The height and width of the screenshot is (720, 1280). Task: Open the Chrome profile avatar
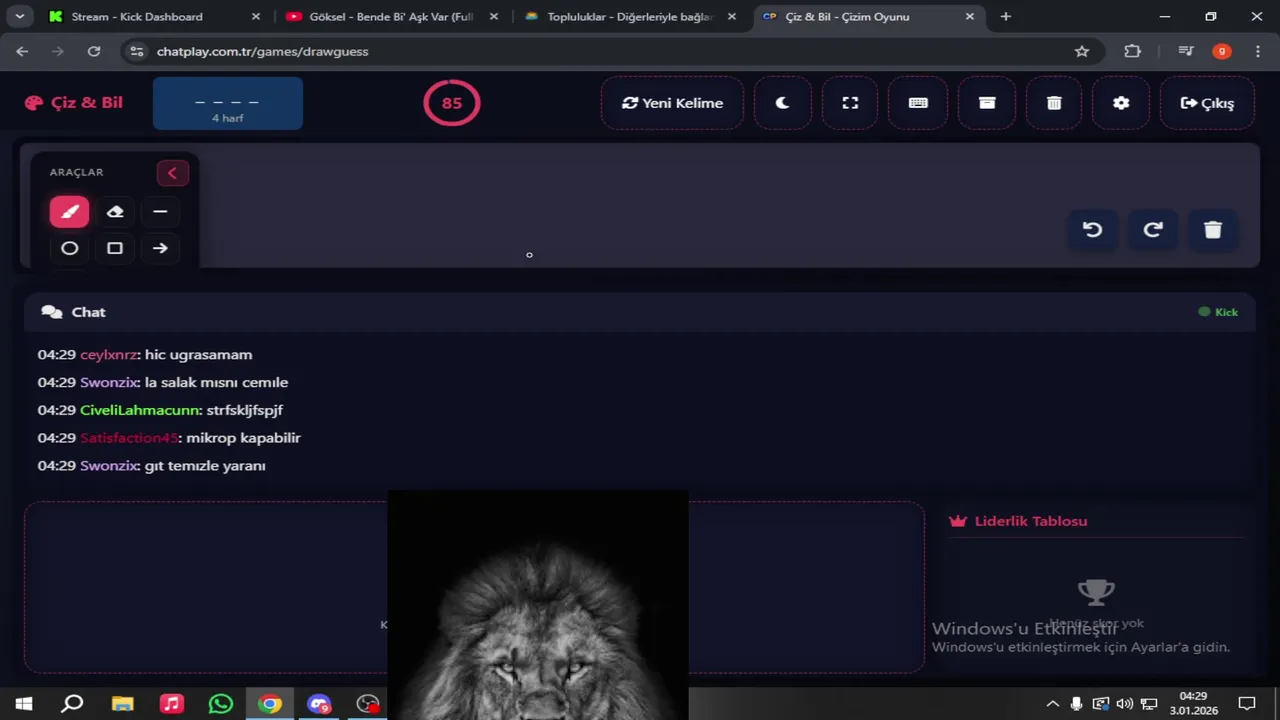coord(1222,51)
